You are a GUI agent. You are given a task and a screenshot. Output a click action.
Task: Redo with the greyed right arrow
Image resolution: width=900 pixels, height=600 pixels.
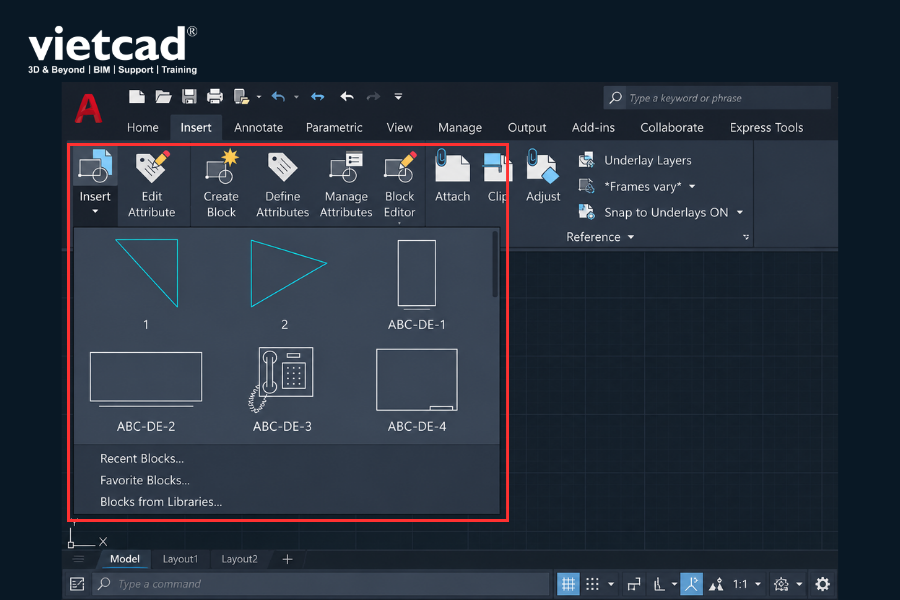(373, 96)
